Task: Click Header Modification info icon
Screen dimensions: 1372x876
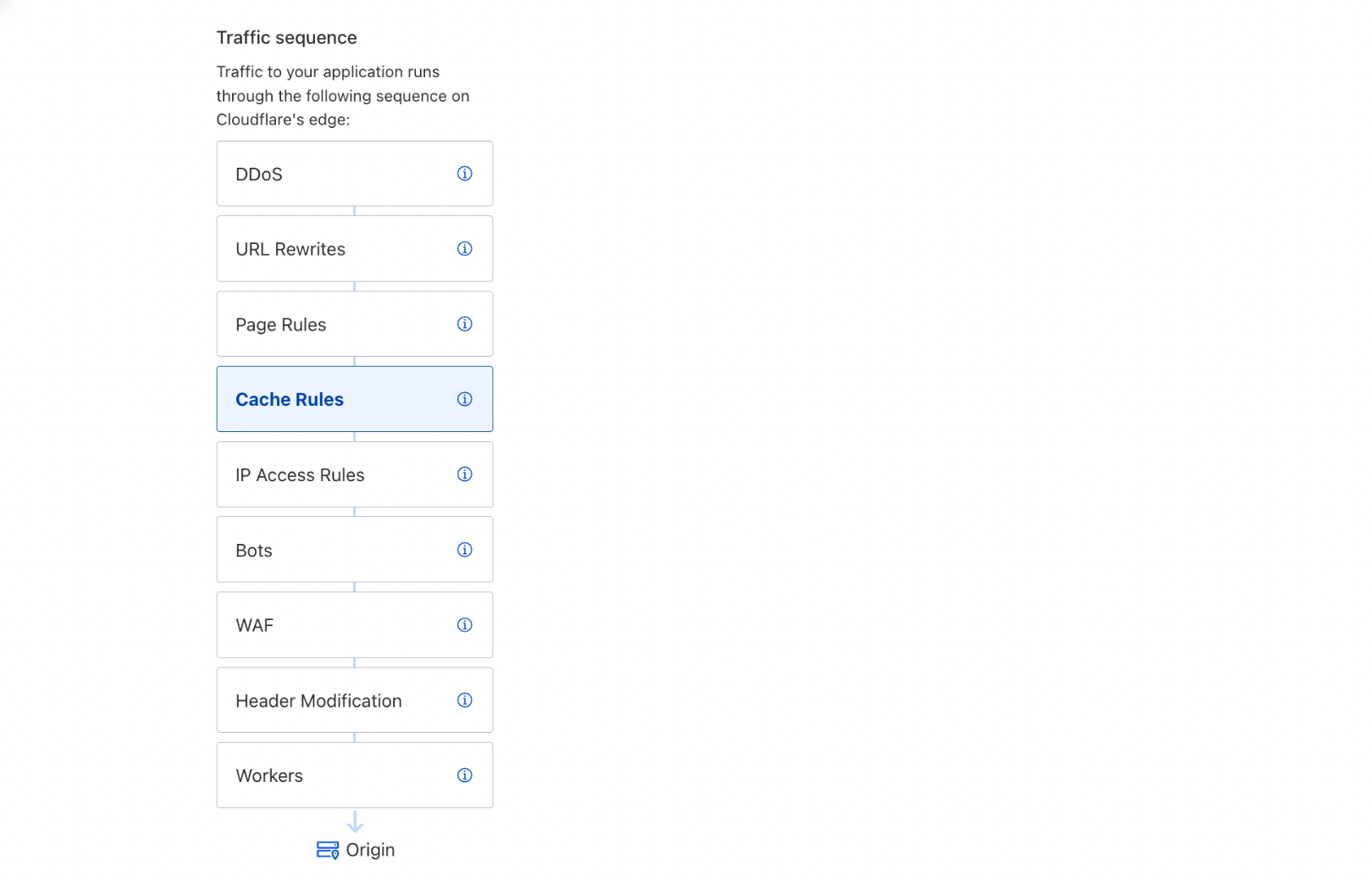Action: coord(464,700)
